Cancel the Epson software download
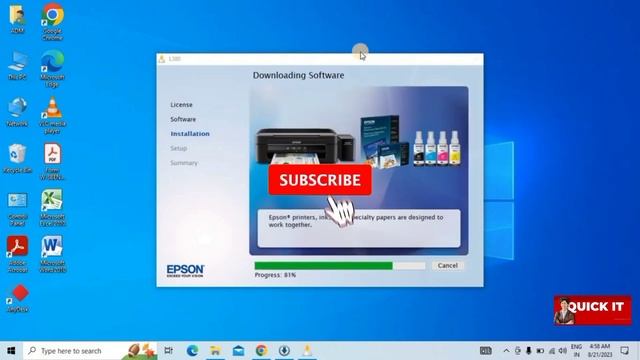640x360 pixels. 447,265
